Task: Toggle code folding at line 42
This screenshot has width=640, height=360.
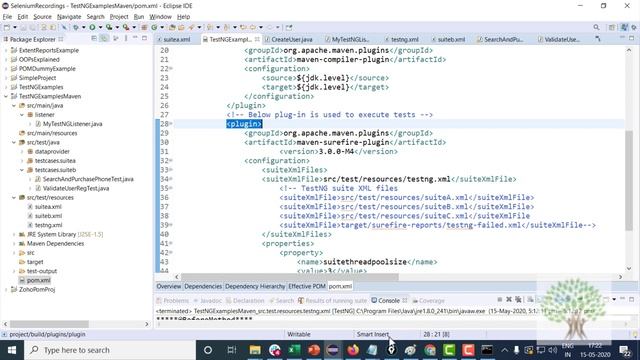Action: point(171,253)
